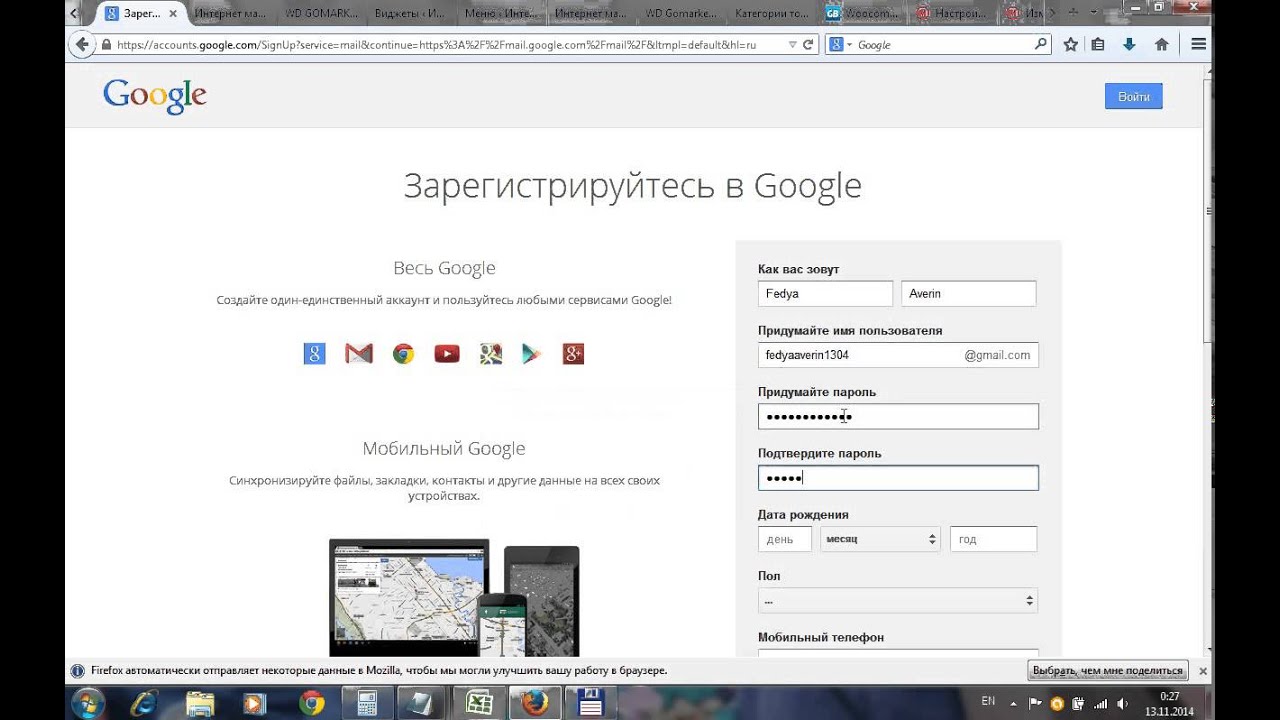
Task: Open the downloads arrow icon
Action: coord(1129,44)
